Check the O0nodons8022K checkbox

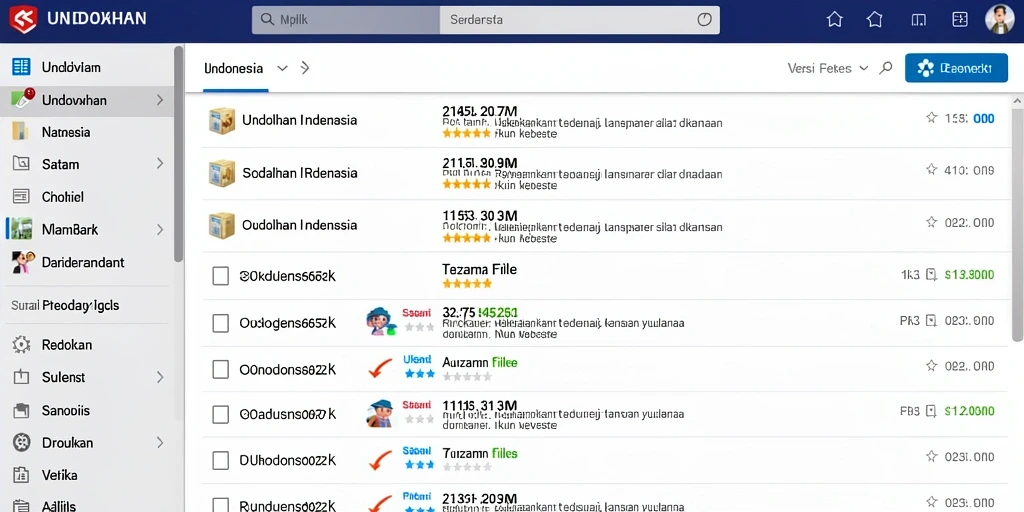point(221,370)
